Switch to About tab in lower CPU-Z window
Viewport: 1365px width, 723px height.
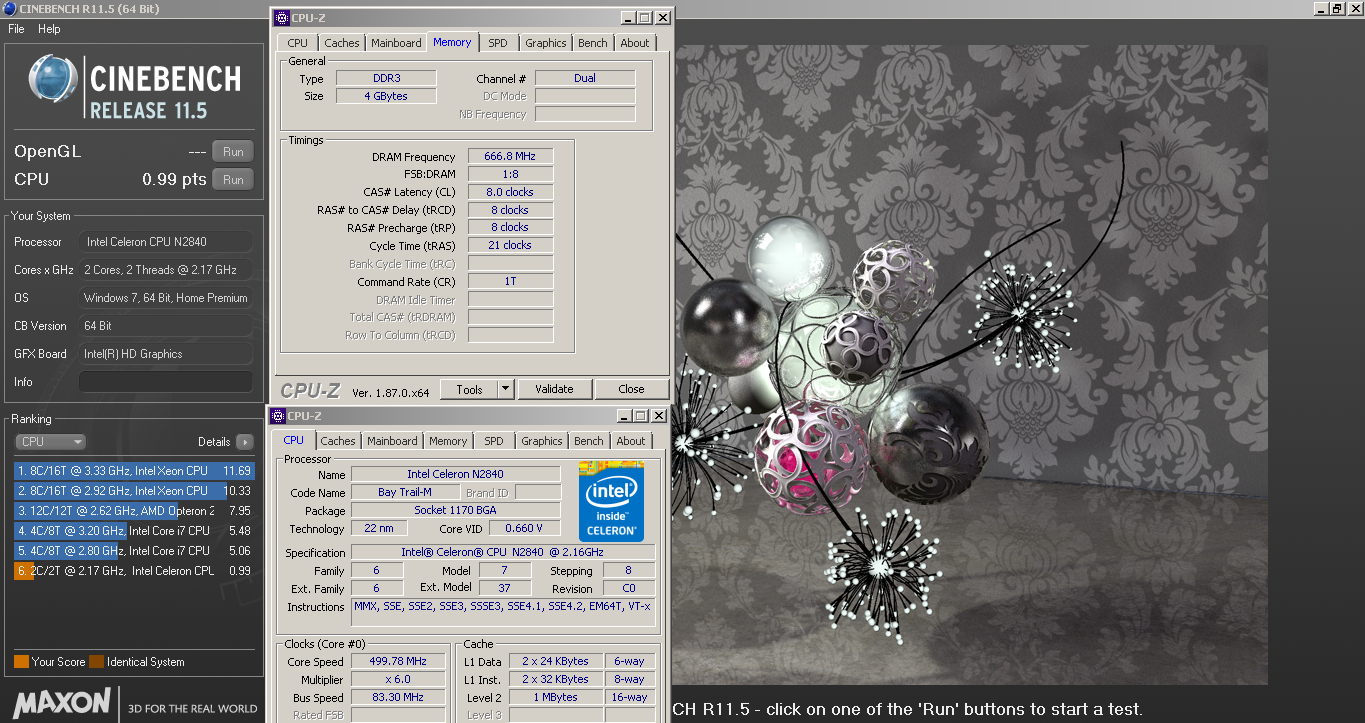pos(631,441)
